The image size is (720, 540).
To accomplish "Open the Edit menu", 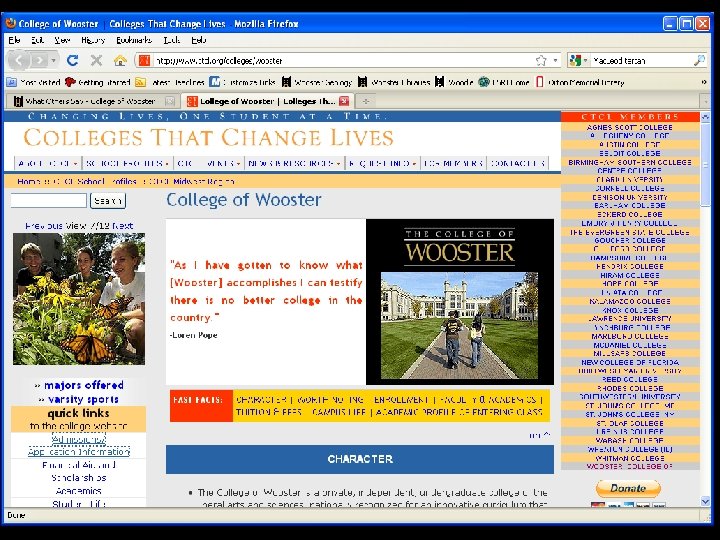I will click(37, 40).
